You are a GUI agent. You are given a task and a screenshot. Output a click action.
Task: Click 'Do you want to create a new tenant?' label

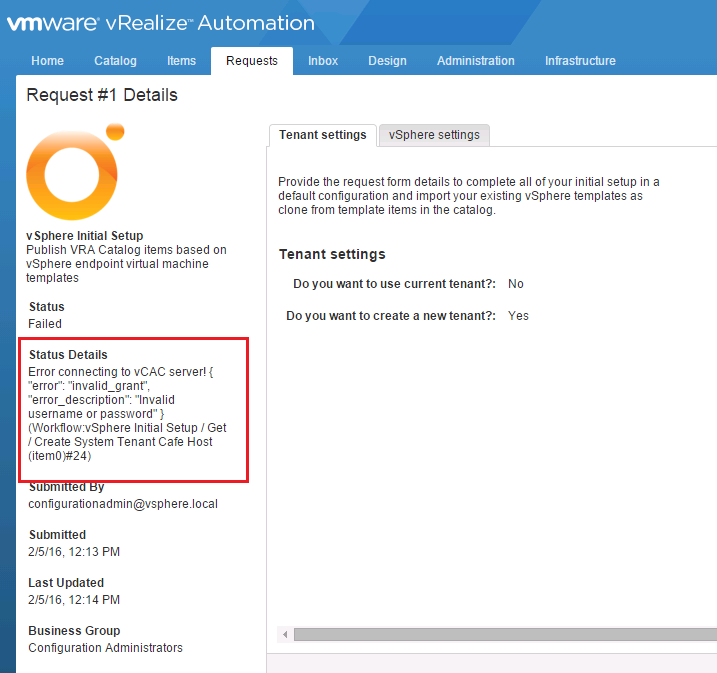[x=391, y=316]
